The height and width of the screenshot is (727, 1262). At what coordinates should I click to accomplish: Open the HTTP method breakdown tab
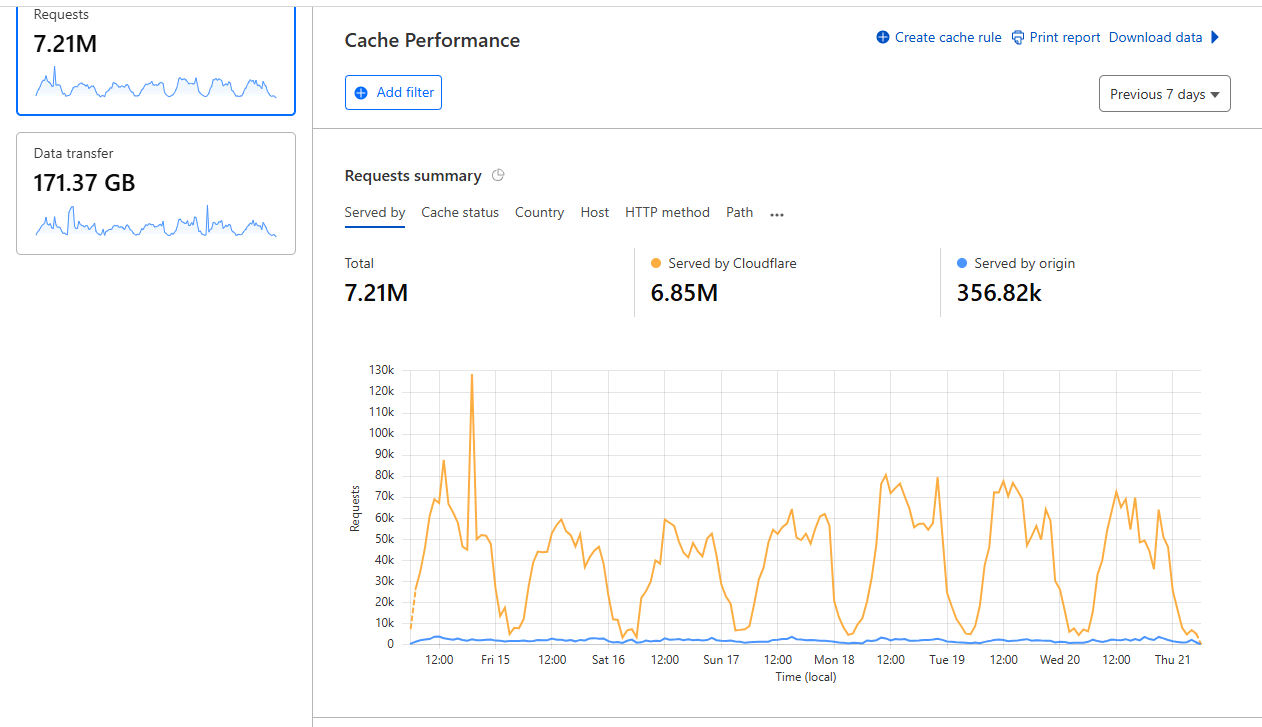click(667, 212)
